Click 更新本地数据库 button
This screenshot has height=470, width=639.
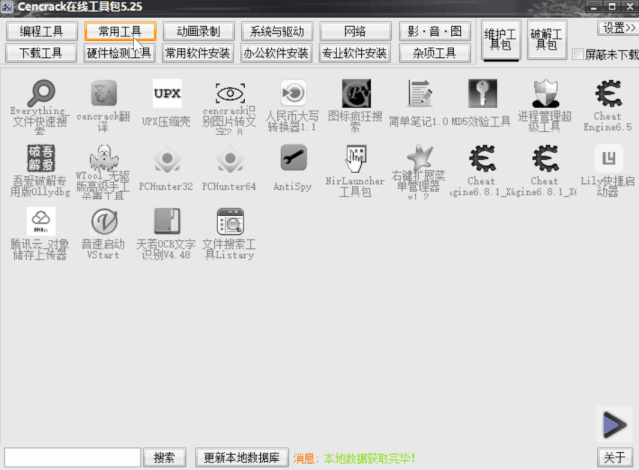tap(242, 458)
